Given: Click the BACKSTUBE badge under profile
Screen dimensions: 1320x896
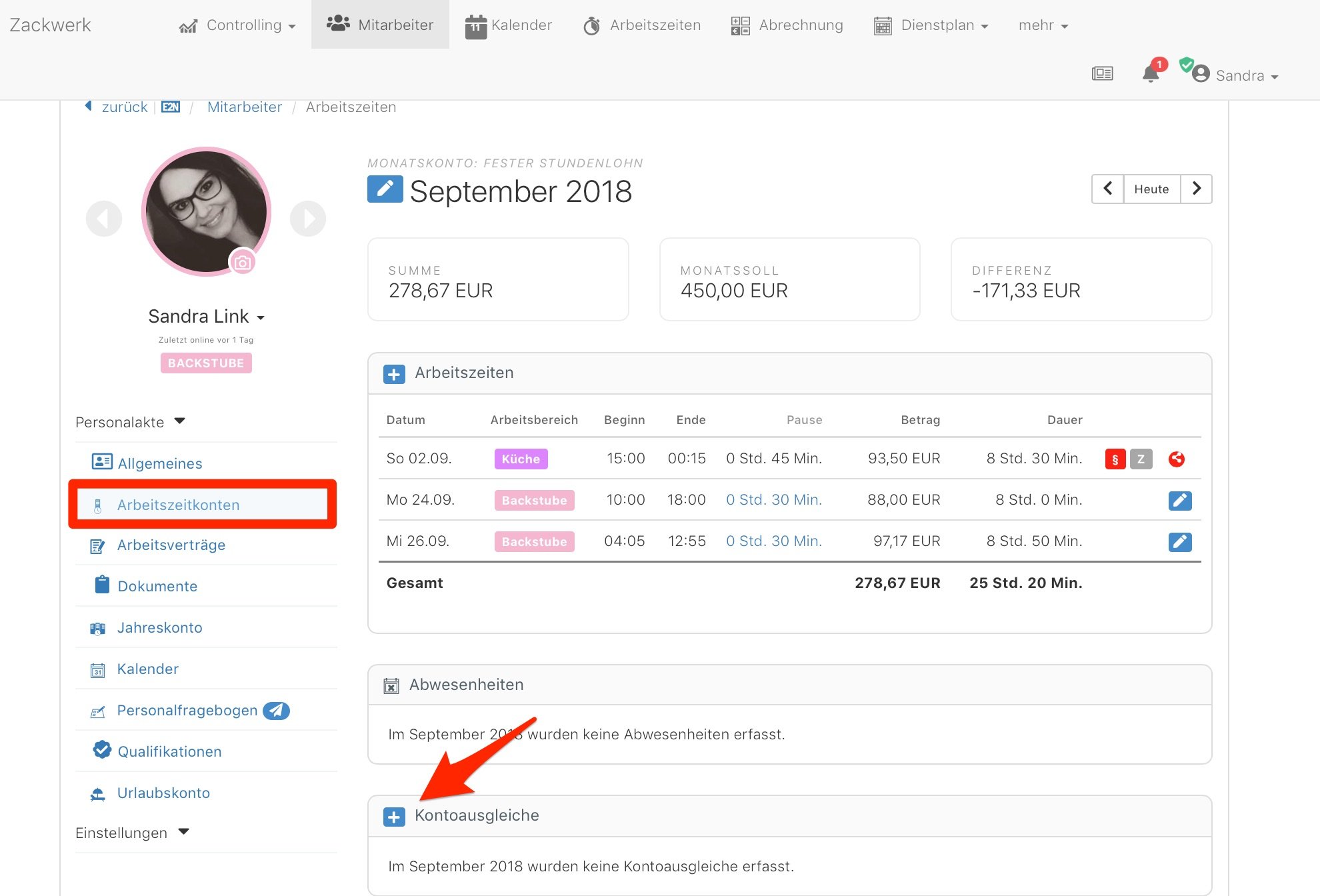Looking at the screenshot, I should [206, 363].
